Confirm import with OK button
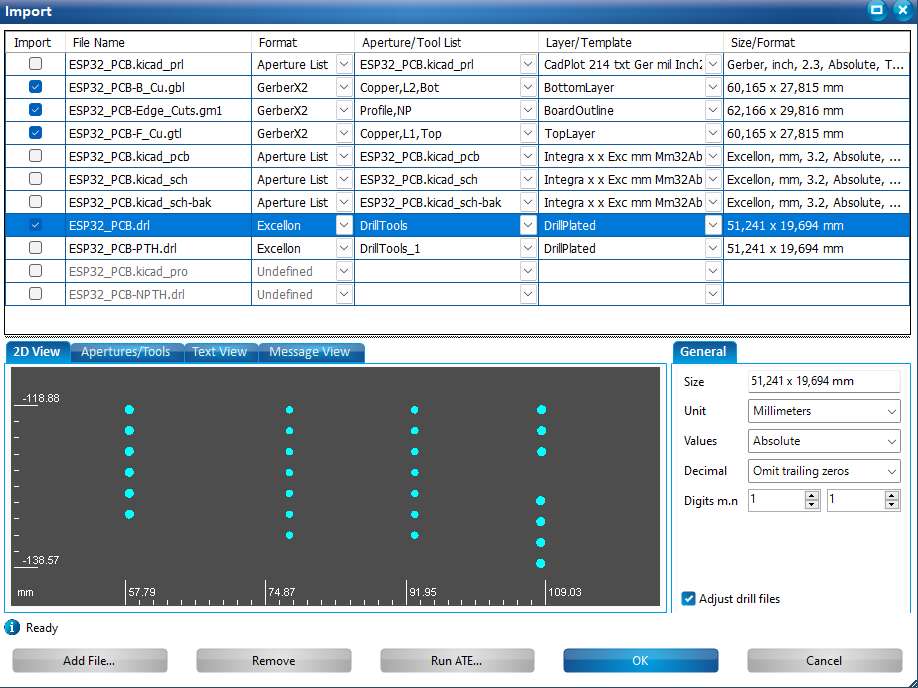The width and height of the screenshot is (918, 688). click(640, 660)
